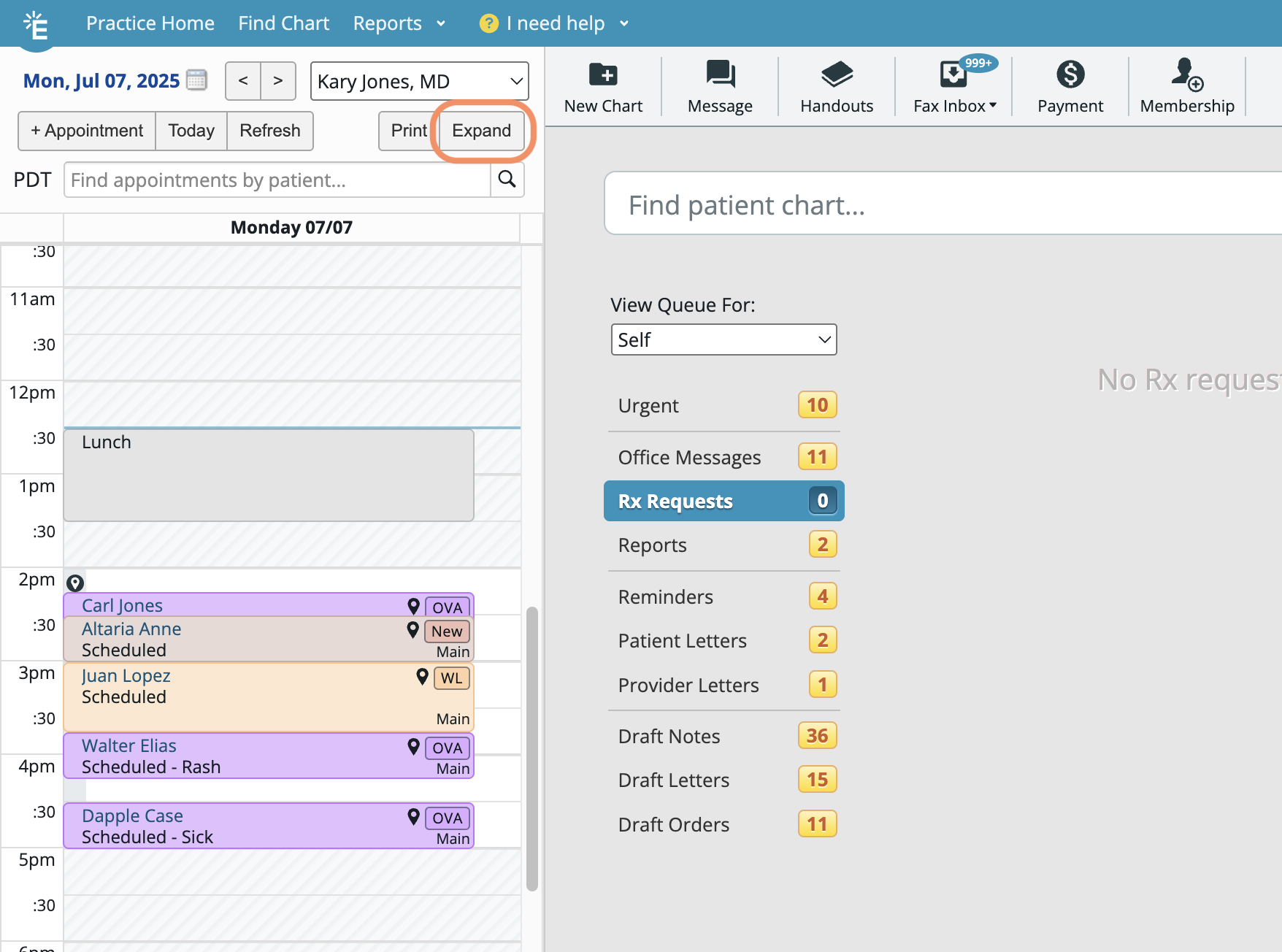The height and width of the screenshot is (952, 1282).
Task: Click the Expand calendar button
Action: click(481, 131)
